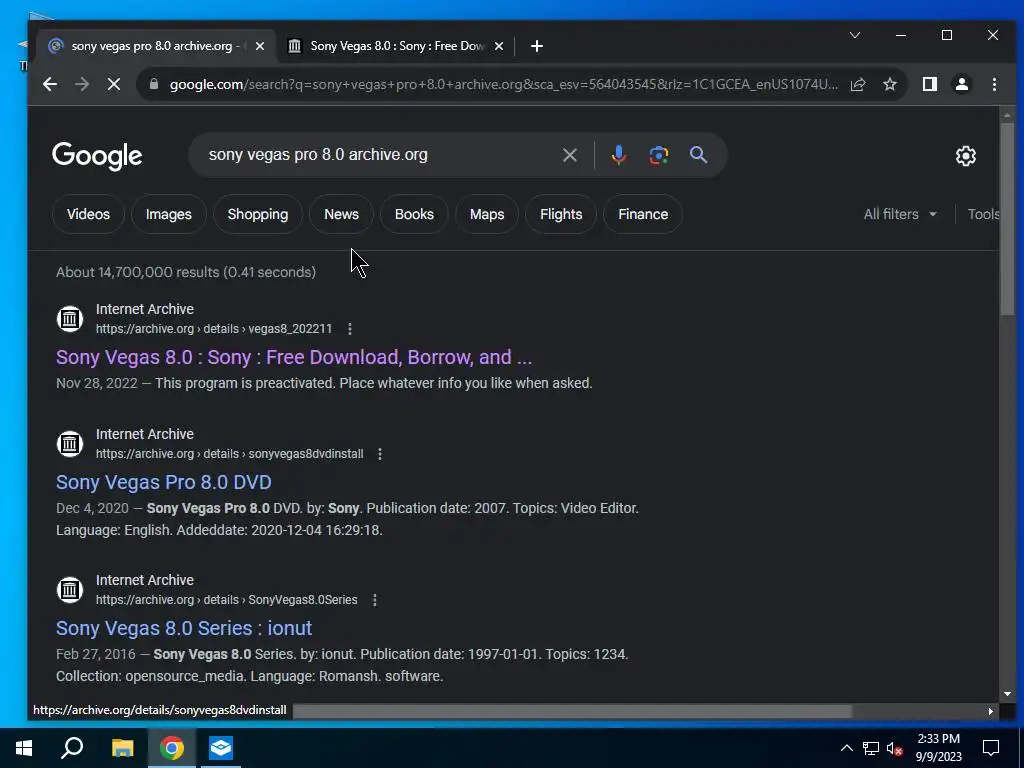Open Chrome's three-dot menu

pyautogui.click(x=994, y=84)
